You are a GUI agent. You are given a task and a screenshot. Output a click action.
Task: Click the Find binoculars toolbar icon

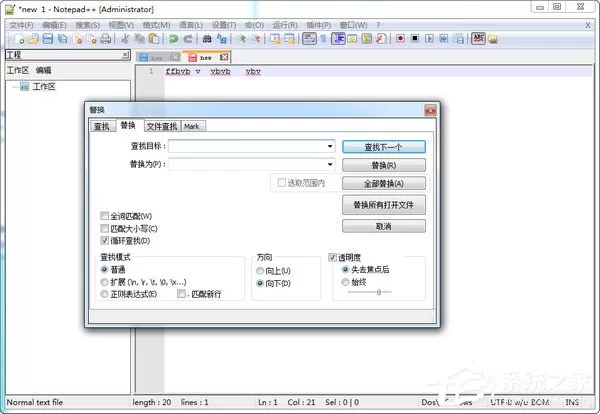click(207, 39)
